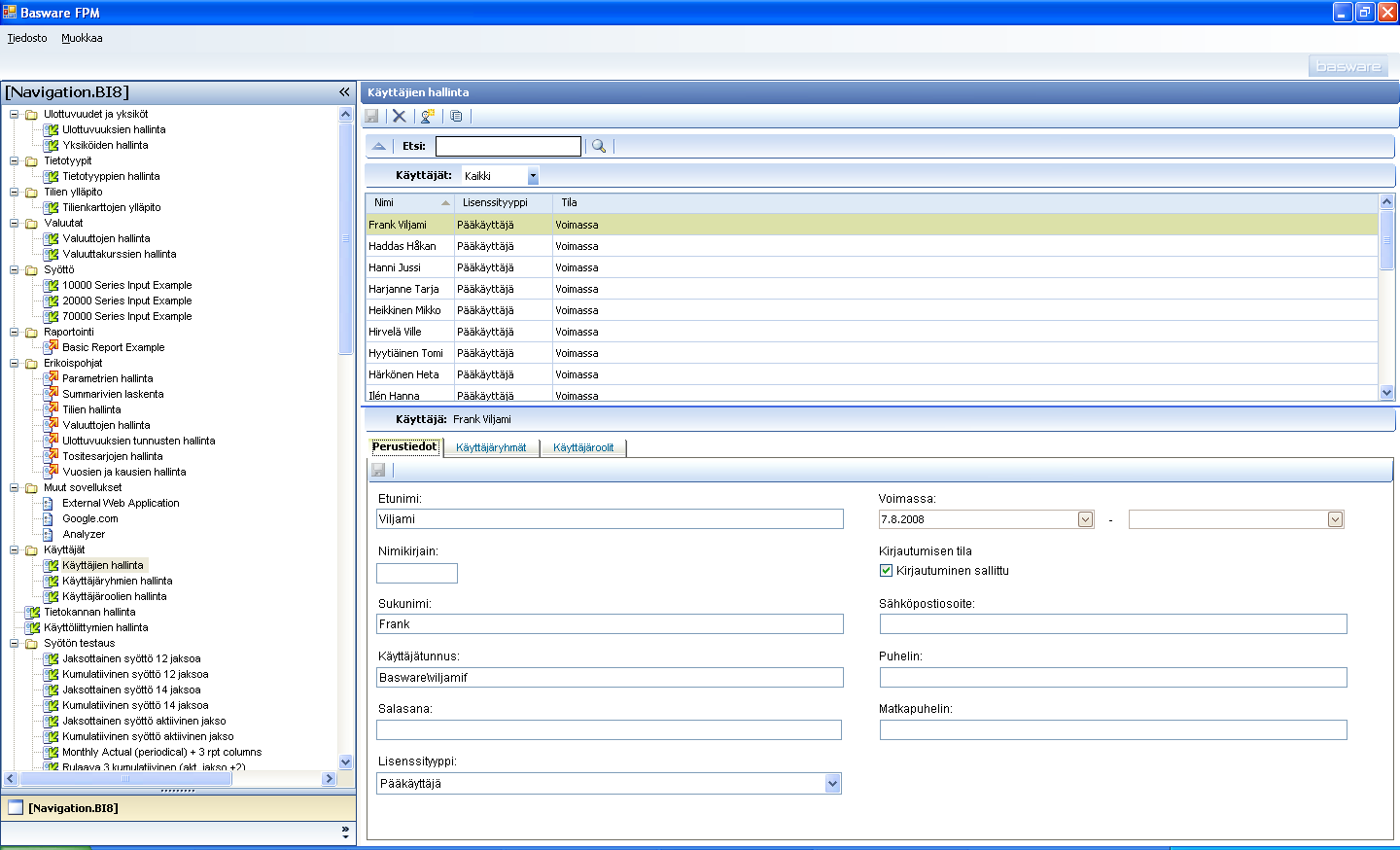Click the magnifier search icon next to Etsi
Screen dimensions: 1400x850
click(x=599, y=146)
